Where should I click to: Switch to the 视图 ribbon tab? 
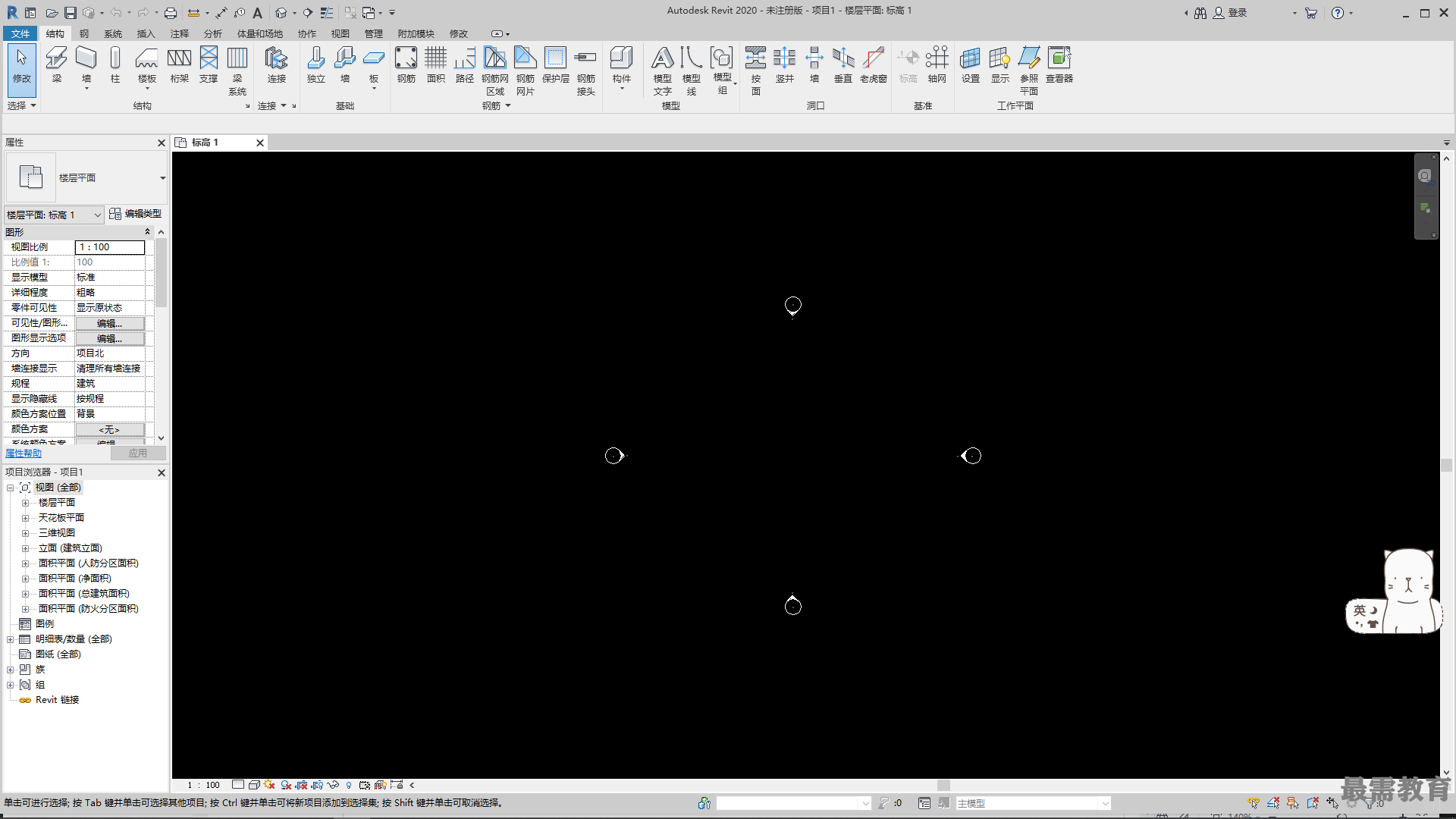pos(340,33)
